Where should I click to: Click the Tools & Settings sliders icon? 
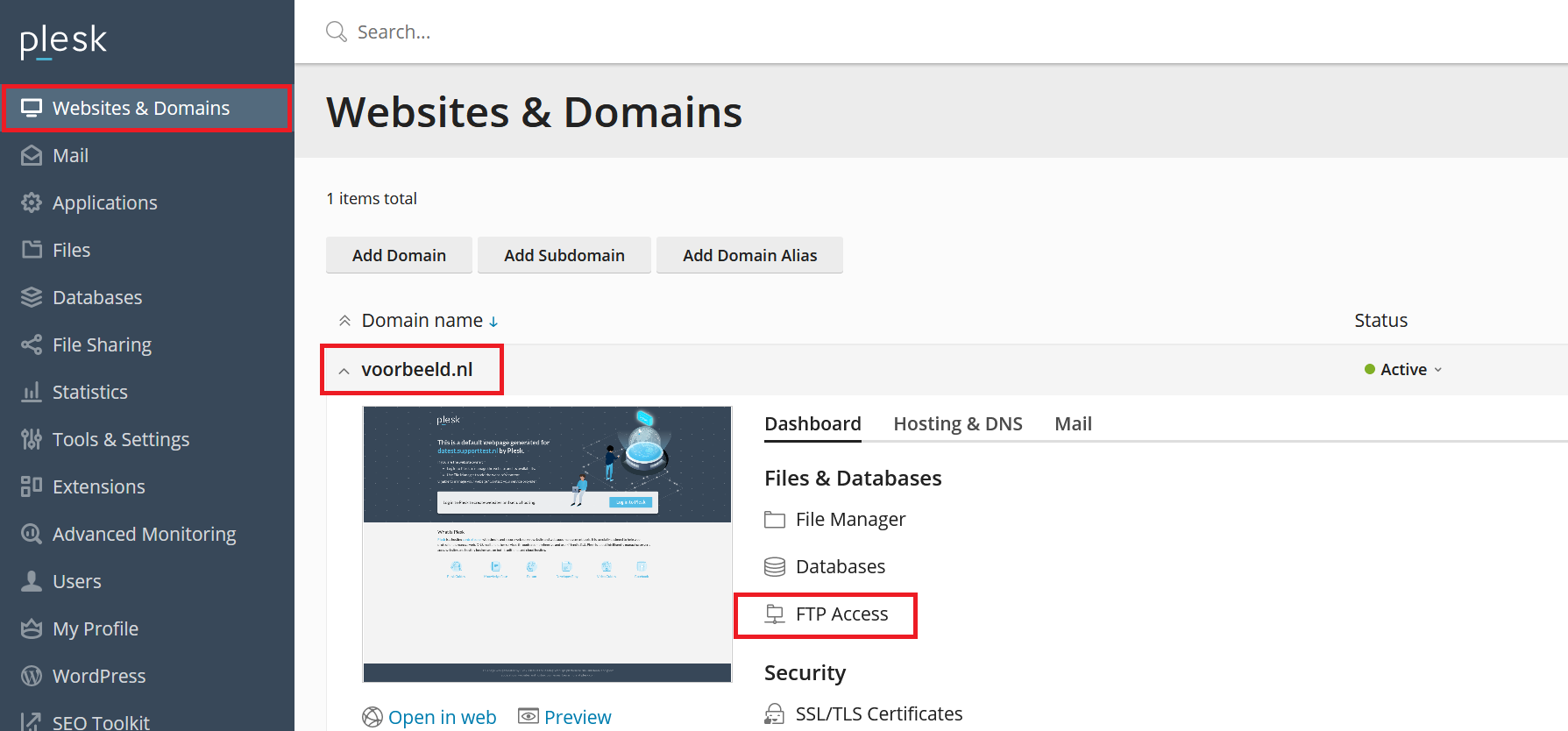click(32, 439)
